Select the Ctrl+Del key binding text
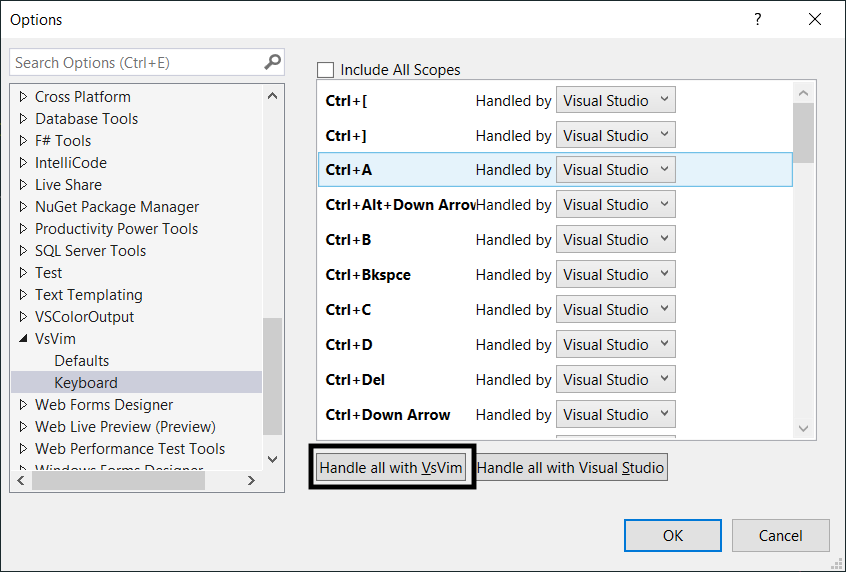 tap(355, 380)
